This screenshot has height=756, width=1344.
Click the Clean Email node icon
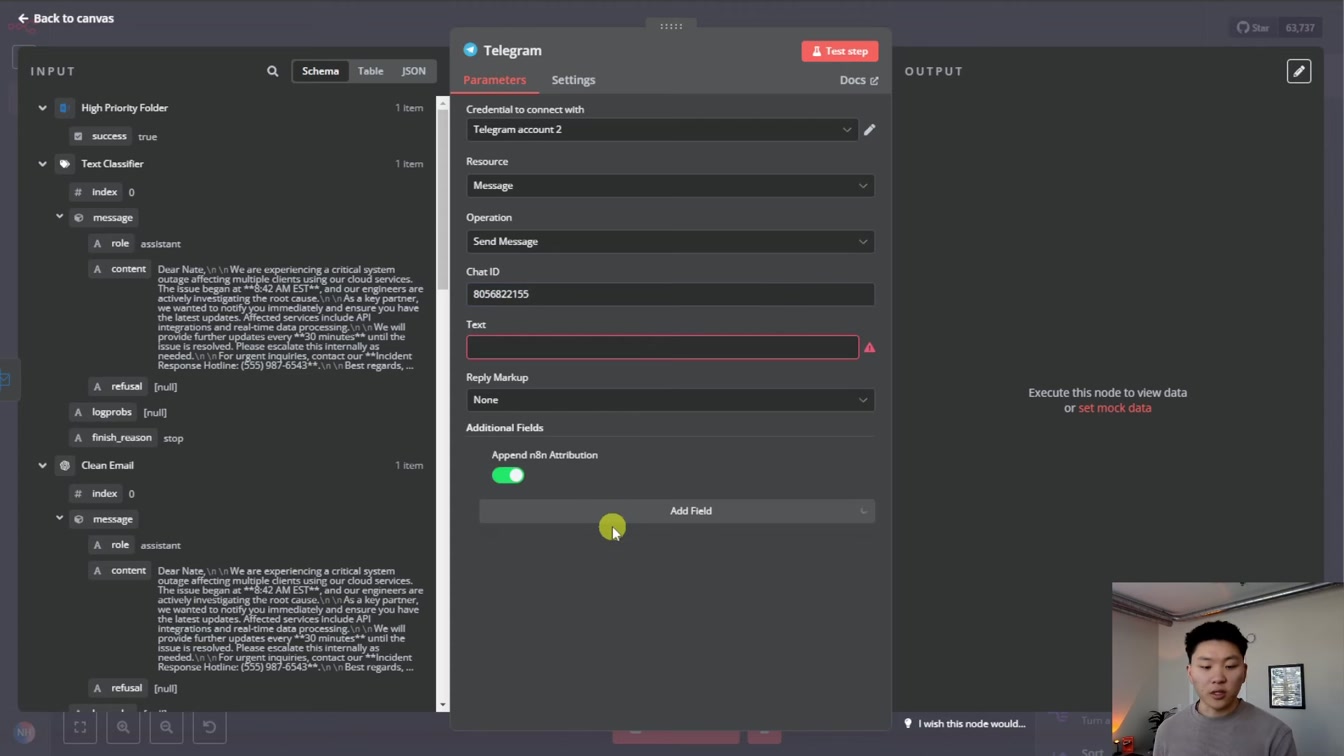(64, 465)
